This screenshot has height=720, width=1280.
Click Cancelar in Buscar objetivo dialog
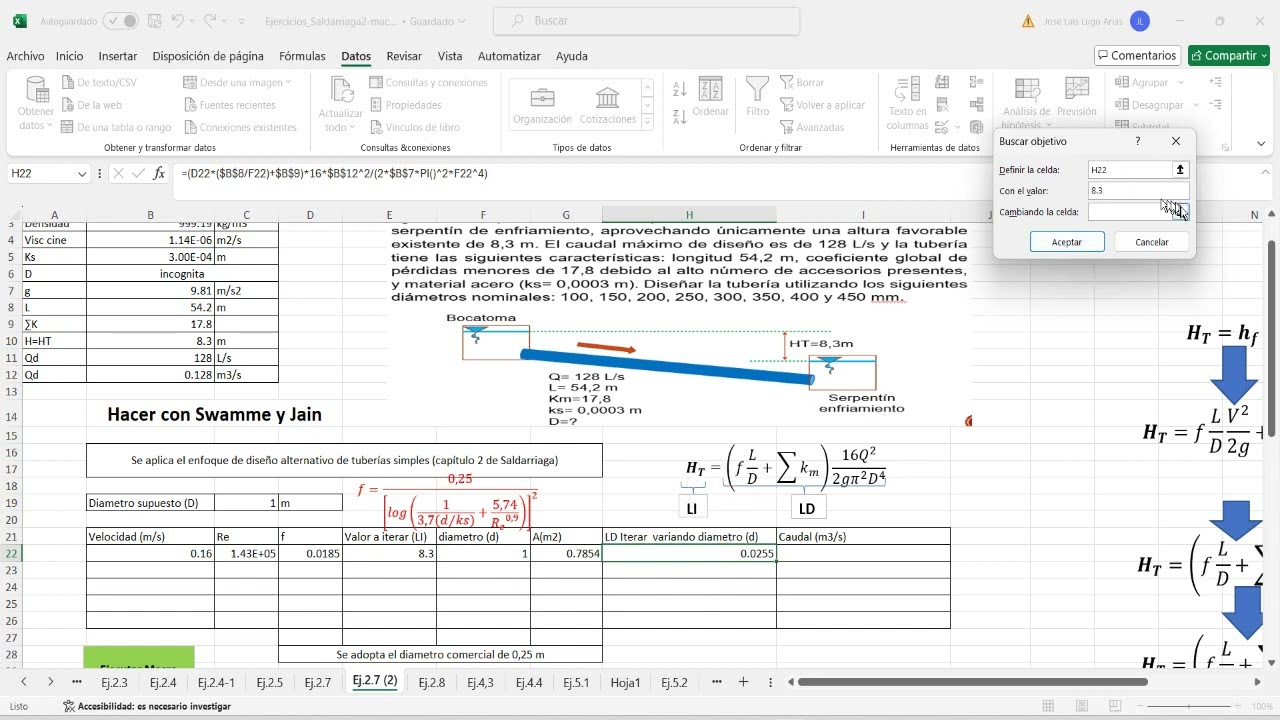tap(1152, 242)
